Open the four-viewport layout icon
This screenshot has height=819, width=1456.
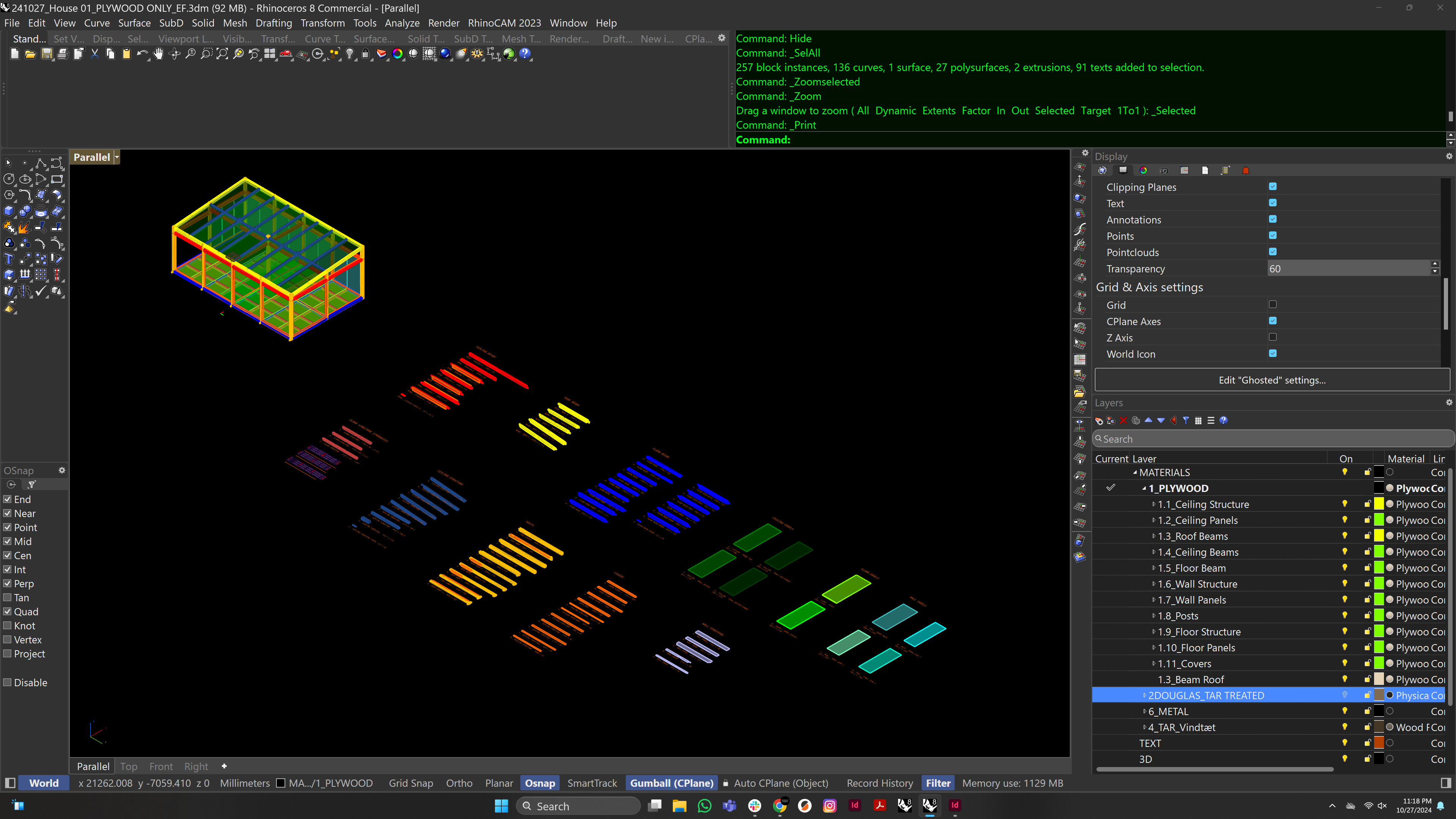[x=270, y=54]
